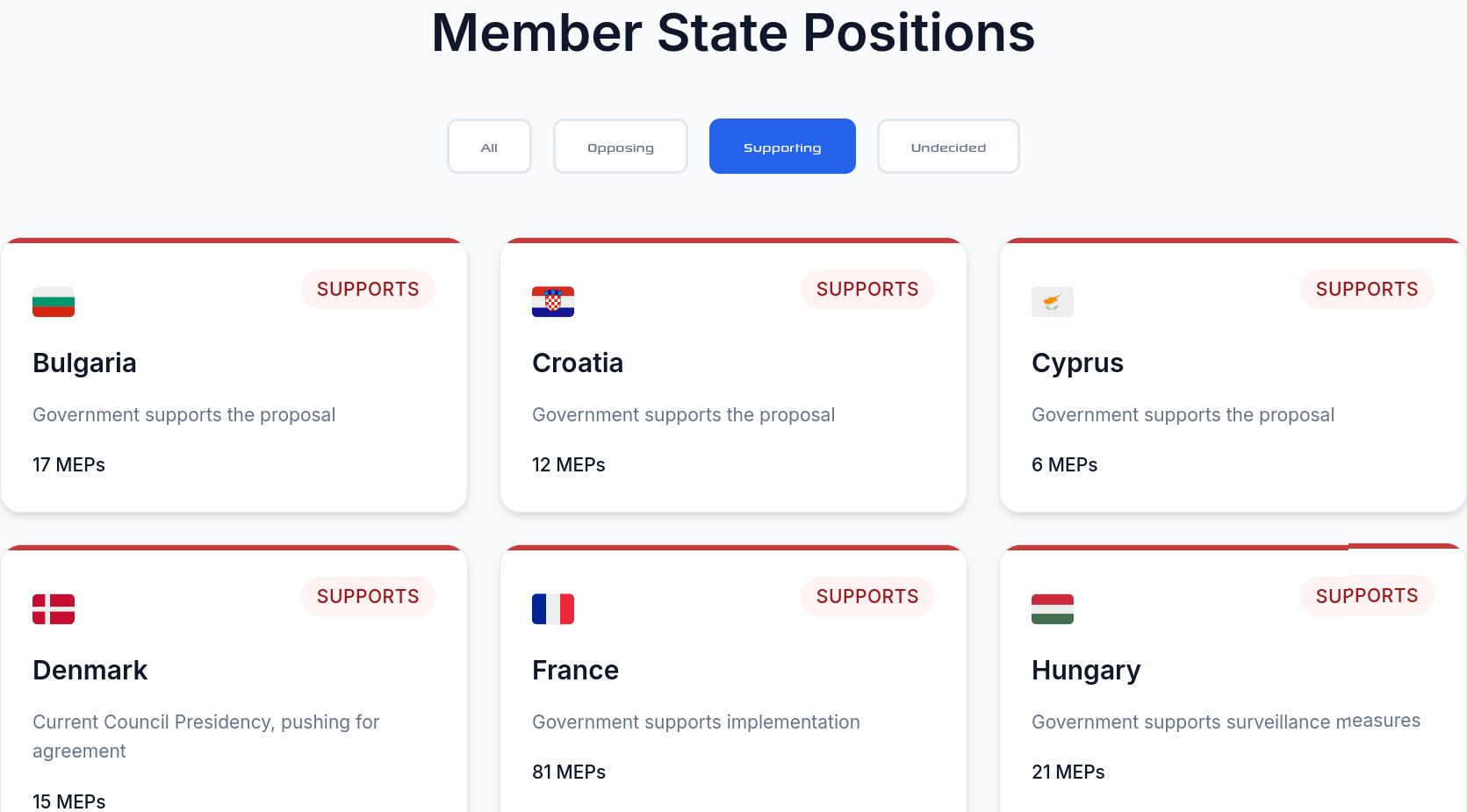Click the Croatia SUPPORTS badge
Screen dimensions: 1467x812
(867, 290)
